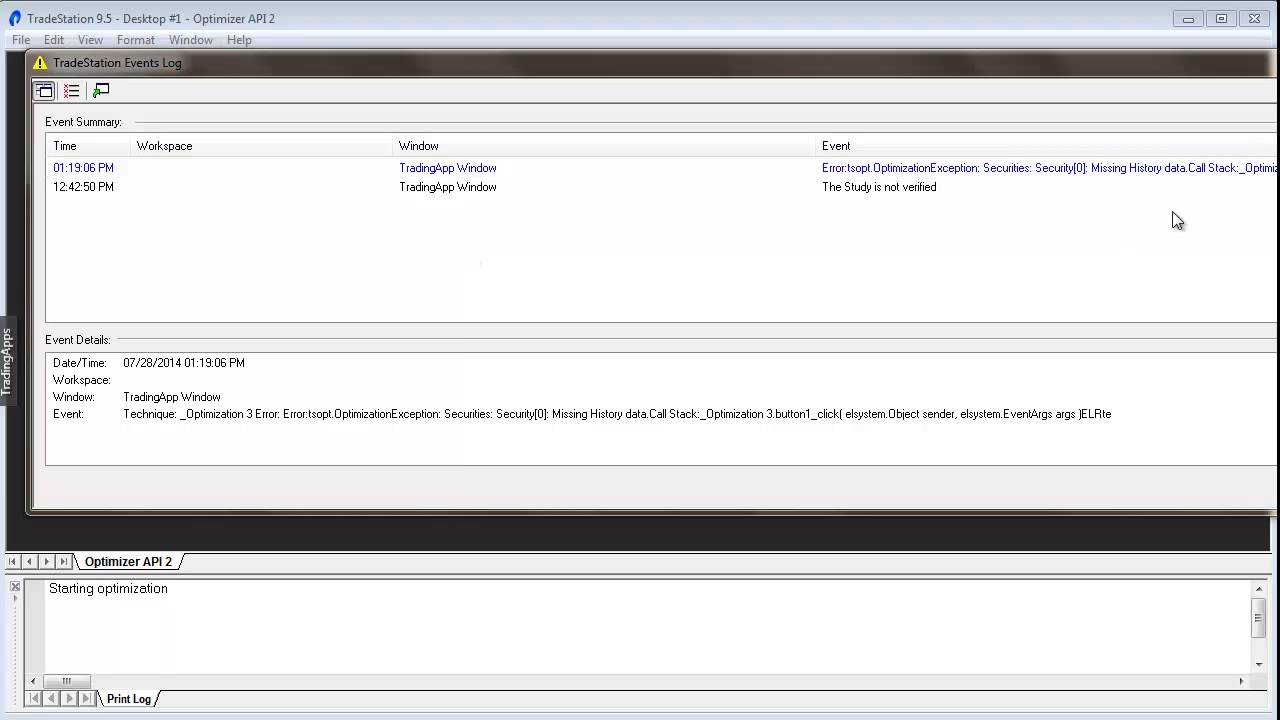
Task: Go to previous output pane tab
Action: point(51,699)
